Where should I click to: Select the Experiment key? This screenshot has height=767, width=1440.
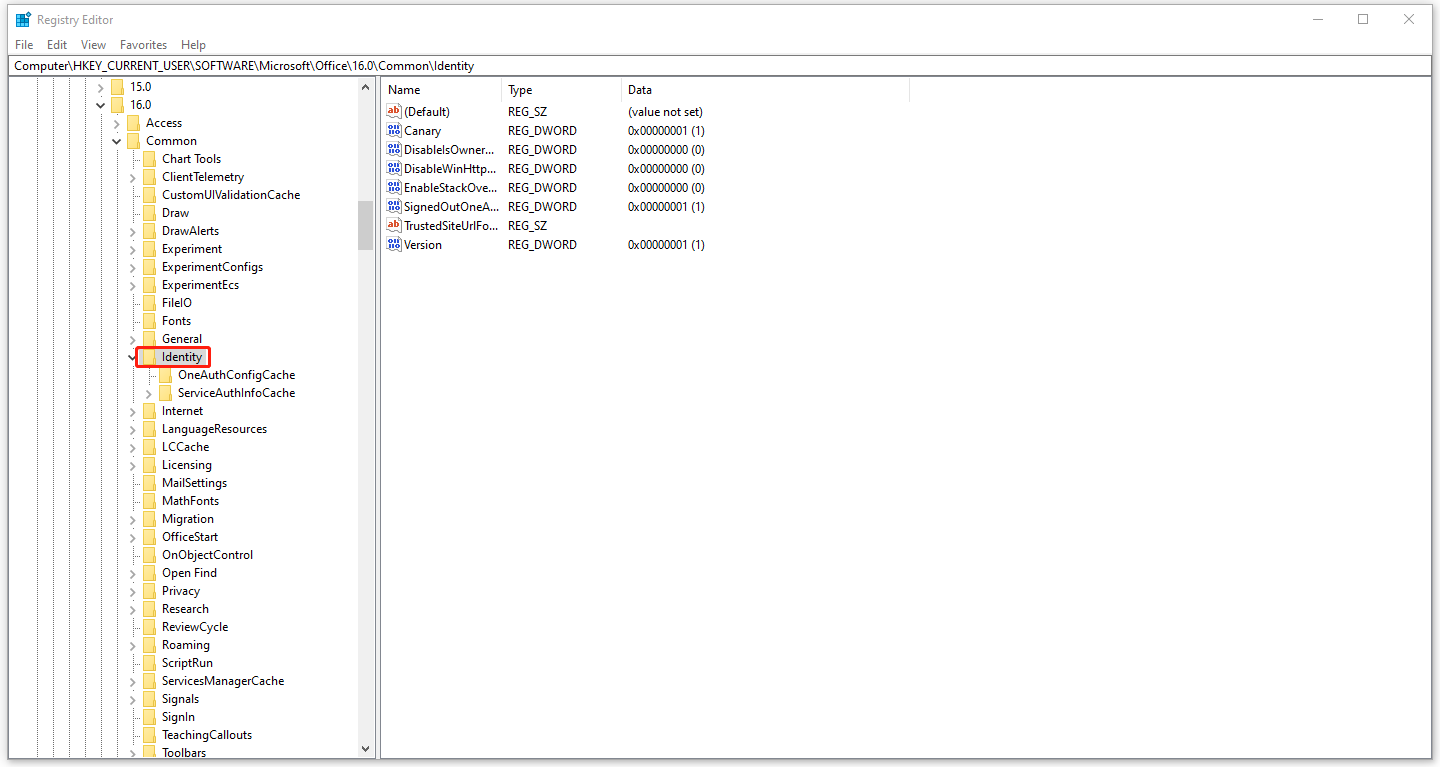[192, 249]
